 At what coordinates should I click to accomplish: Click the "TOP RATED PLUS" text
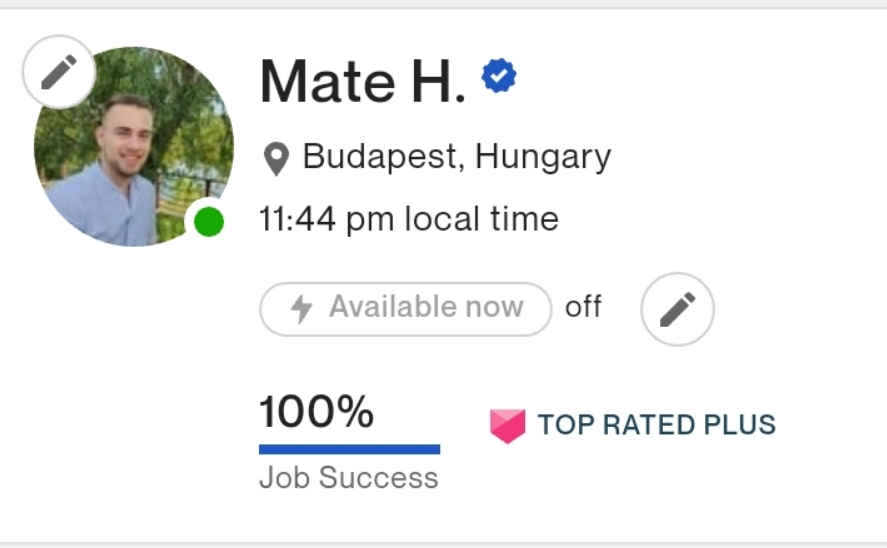pos(656,425)
